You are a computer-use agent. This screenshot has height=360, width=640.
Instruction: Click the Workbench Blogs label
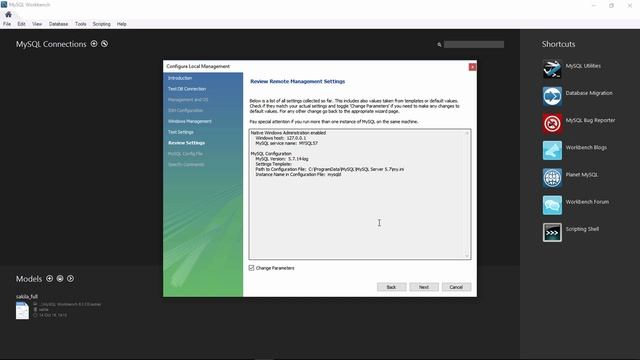pos(586,147)
